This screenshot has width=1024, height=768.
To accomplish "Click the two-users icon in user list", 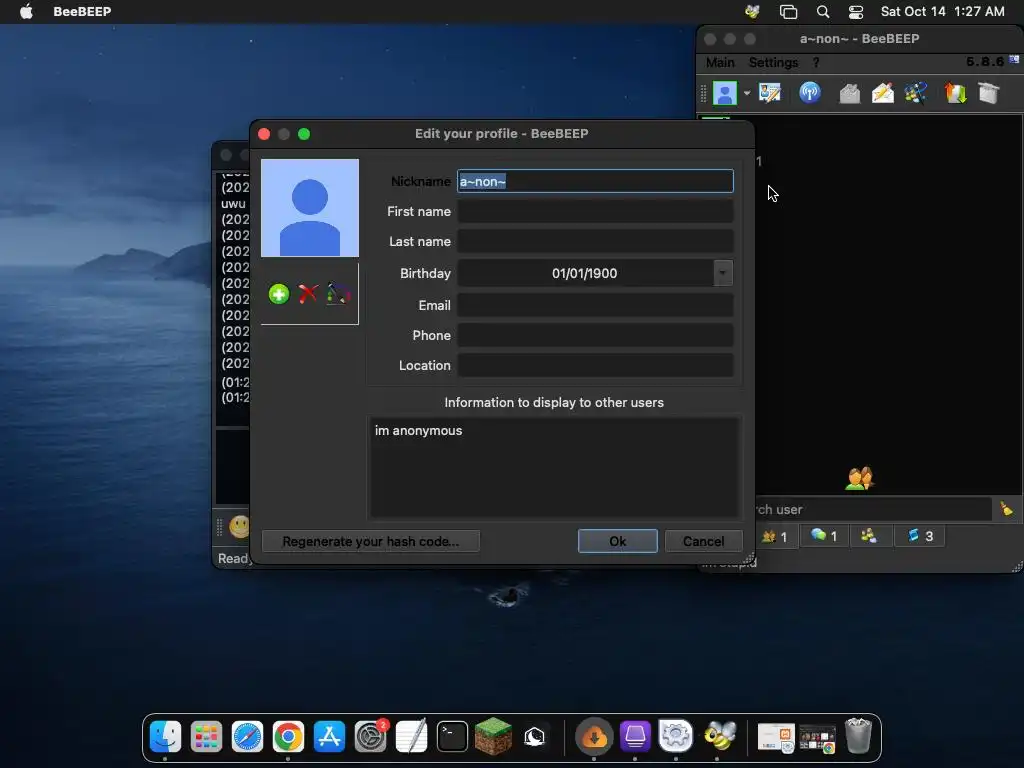I will (x=859, y=478).
